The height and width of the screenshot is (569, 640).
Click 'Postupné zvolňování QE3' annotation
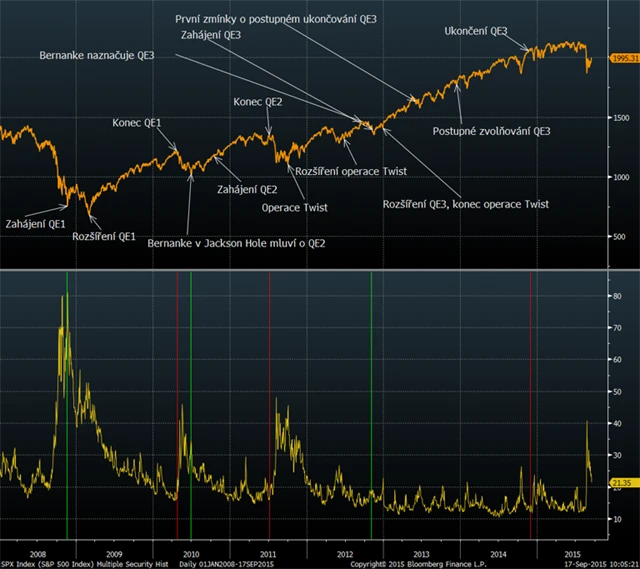click(x=491, y=131)
